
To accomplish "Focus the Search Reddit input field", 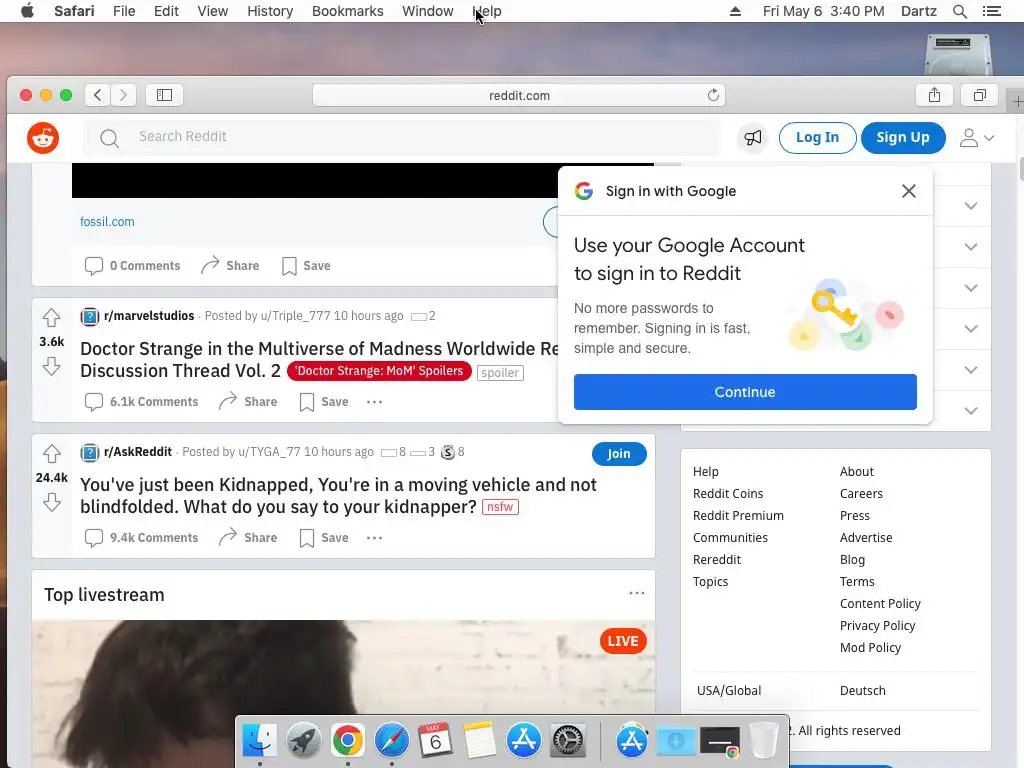I will (x=402, y=137).
